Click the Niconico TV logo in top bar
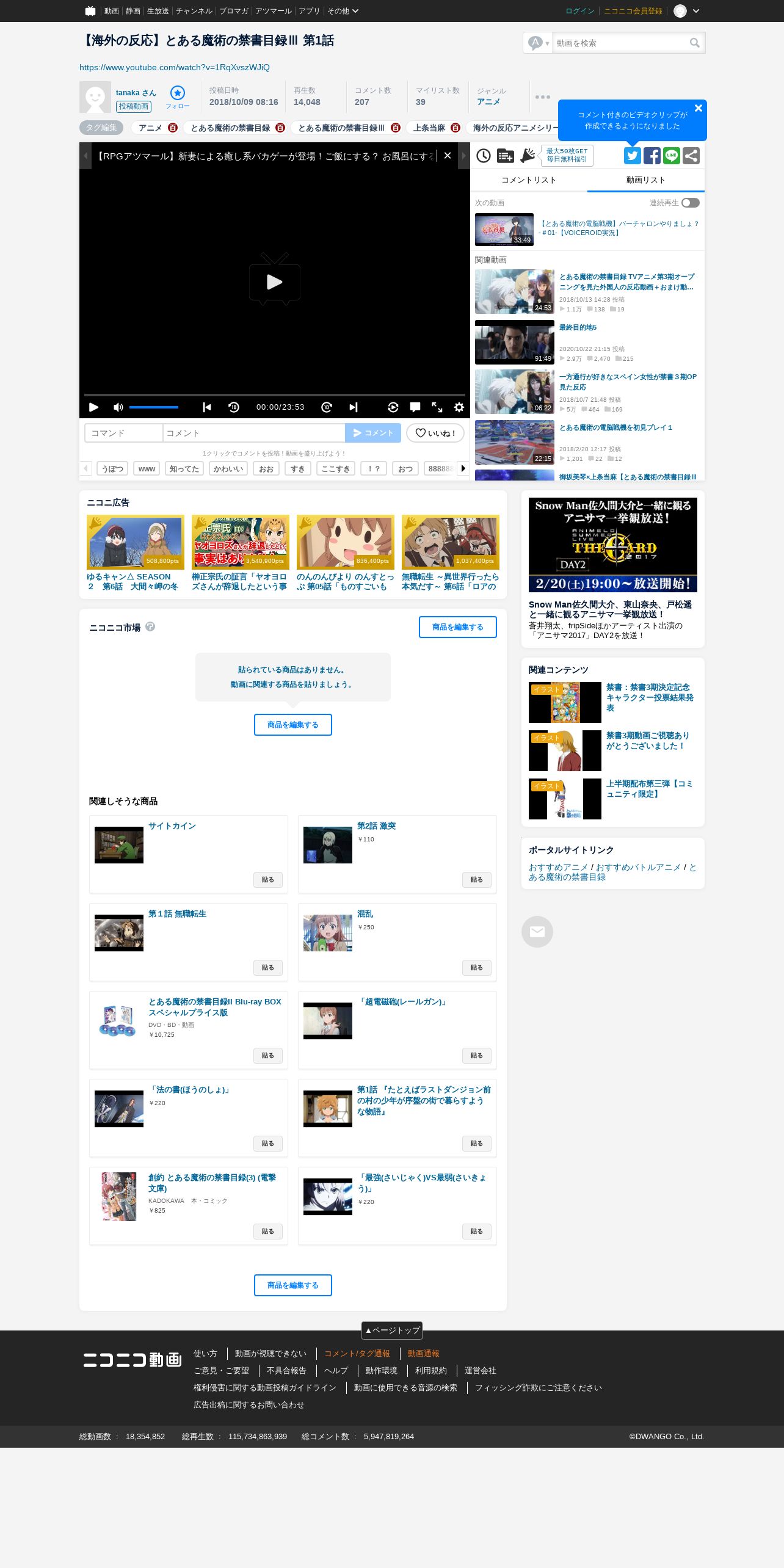 (90, 10)
